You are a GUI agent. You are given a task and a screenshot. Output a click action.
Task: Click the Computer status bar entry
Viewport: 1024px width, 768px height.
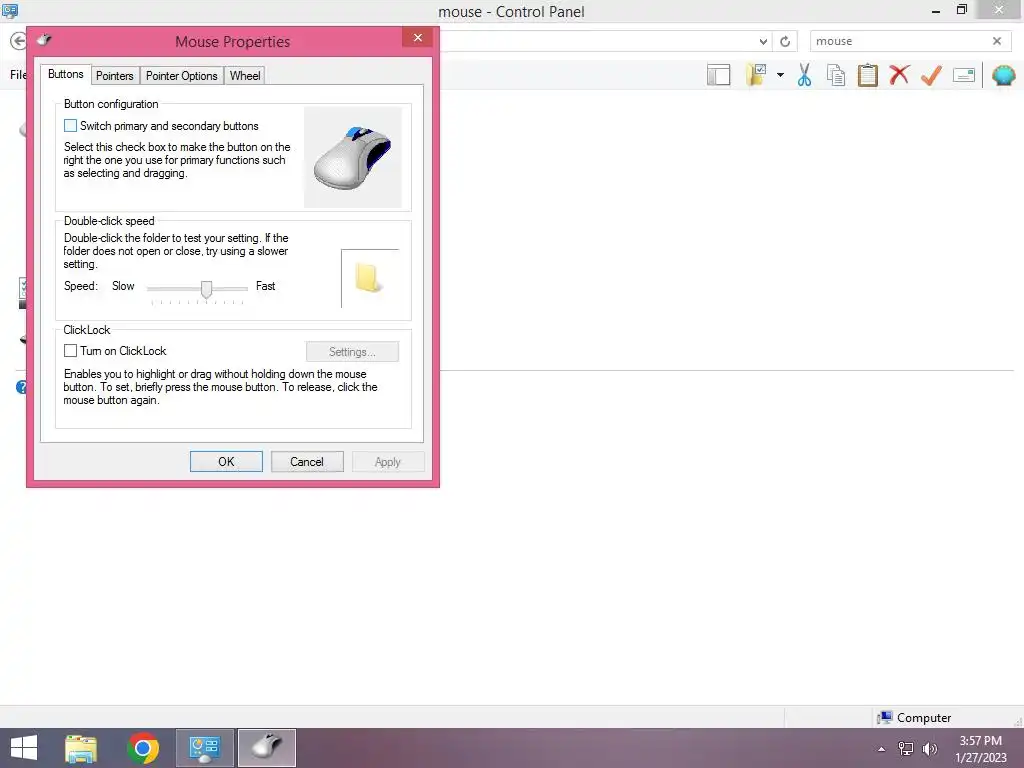pos(914,718)
